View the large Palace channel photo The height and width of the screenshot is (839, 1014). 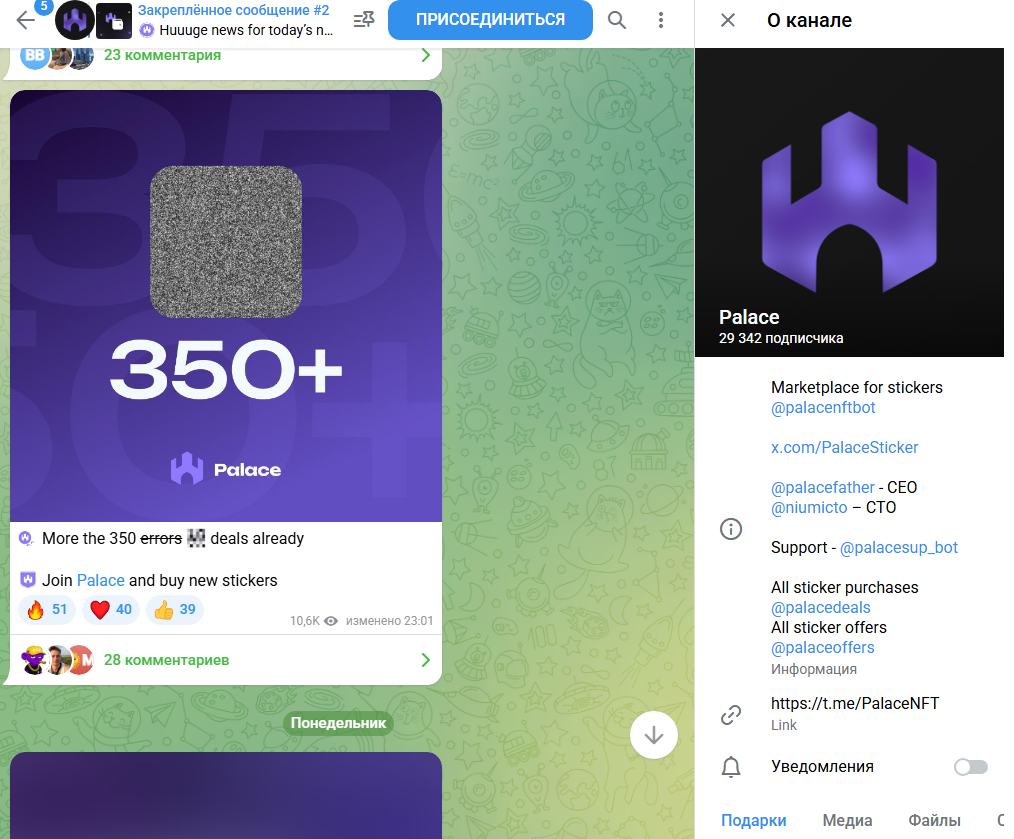point(849,202)
